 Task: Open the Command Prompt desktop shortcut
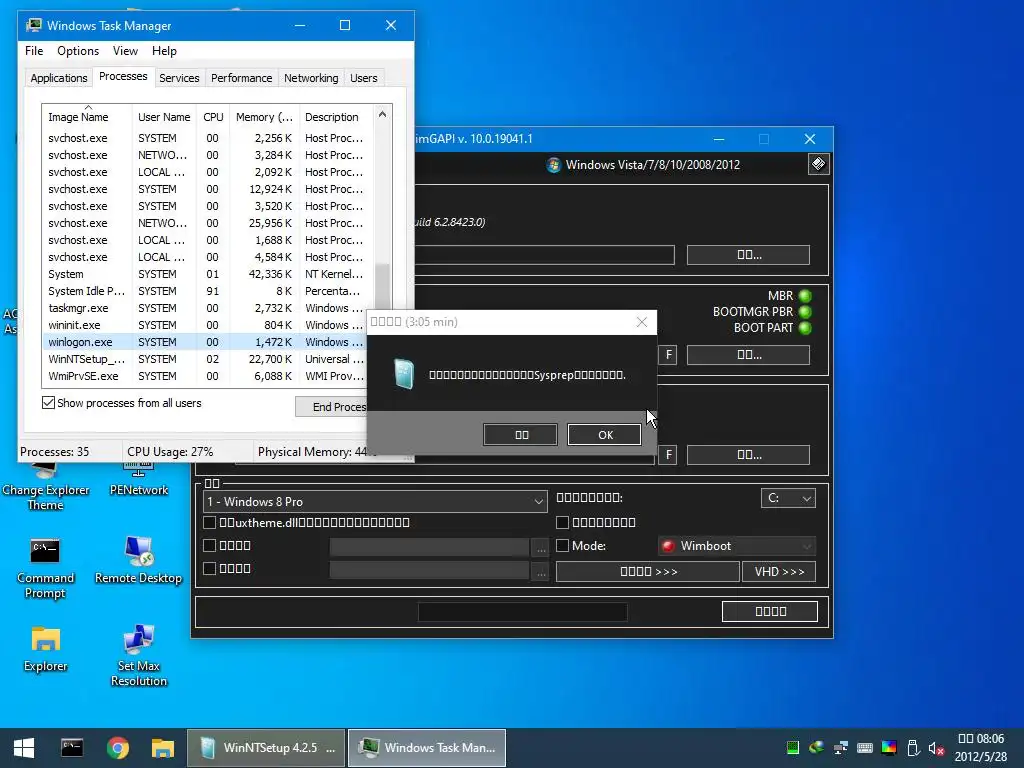[x=45, y=568]
